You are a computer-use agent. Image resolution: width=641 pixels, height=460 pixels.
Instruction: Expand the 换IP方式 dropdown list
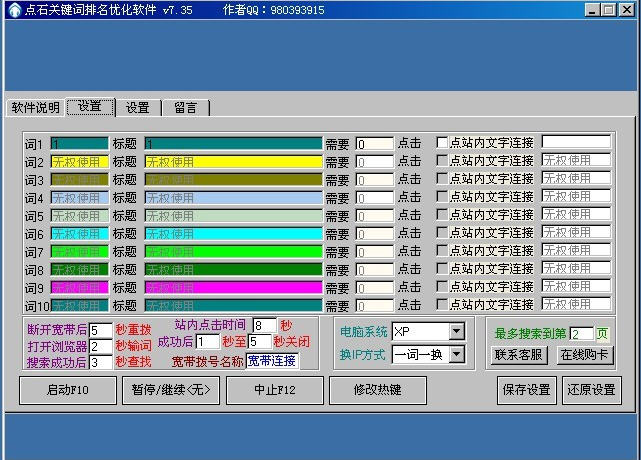[456, 354]
